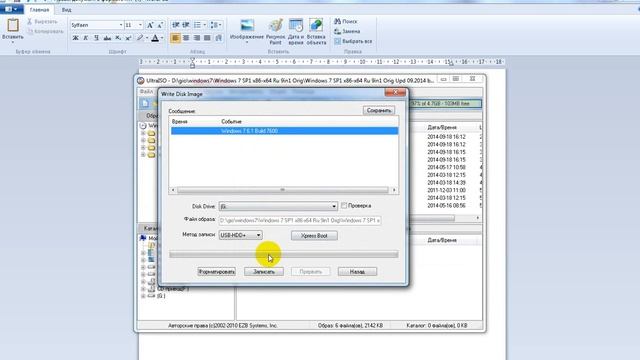The image size is (640, 360).
Task: Toggle strikethrough formatting in WordPad
Action: [x=107, y=38]
